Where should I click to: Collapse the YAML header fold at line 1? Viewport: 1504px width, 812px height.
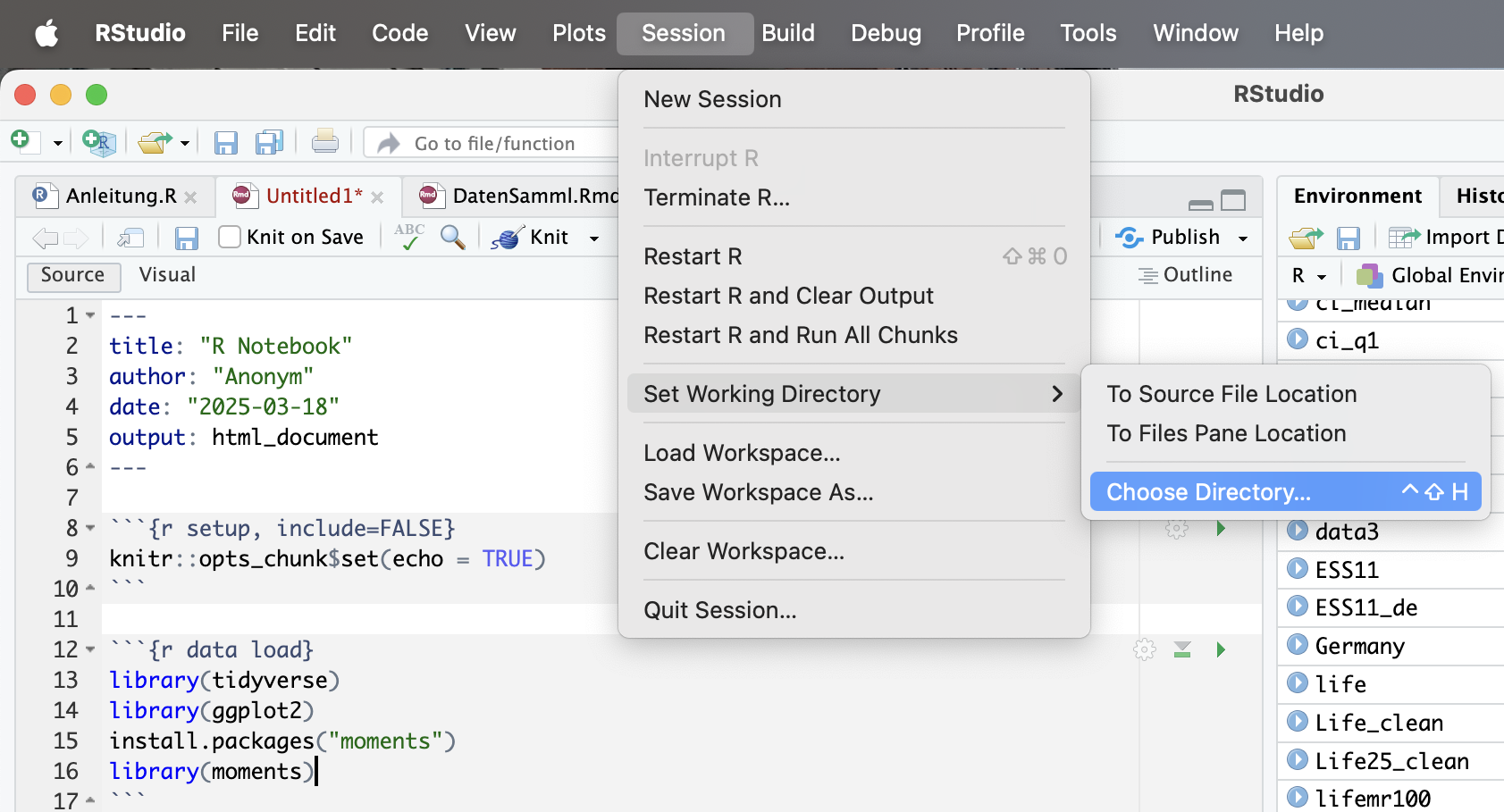[x=90, y=315]
